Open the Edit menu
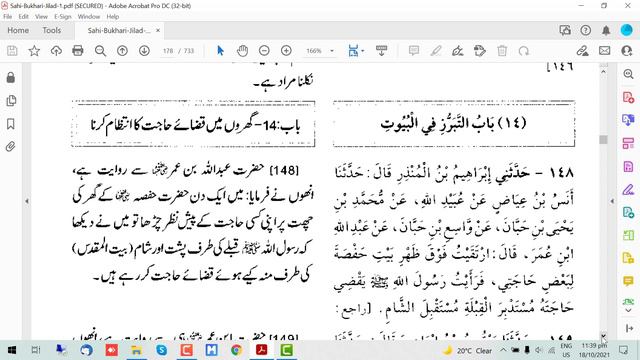Image resolution: width=640 pixels, height=360 pixels. pos(24,17)
